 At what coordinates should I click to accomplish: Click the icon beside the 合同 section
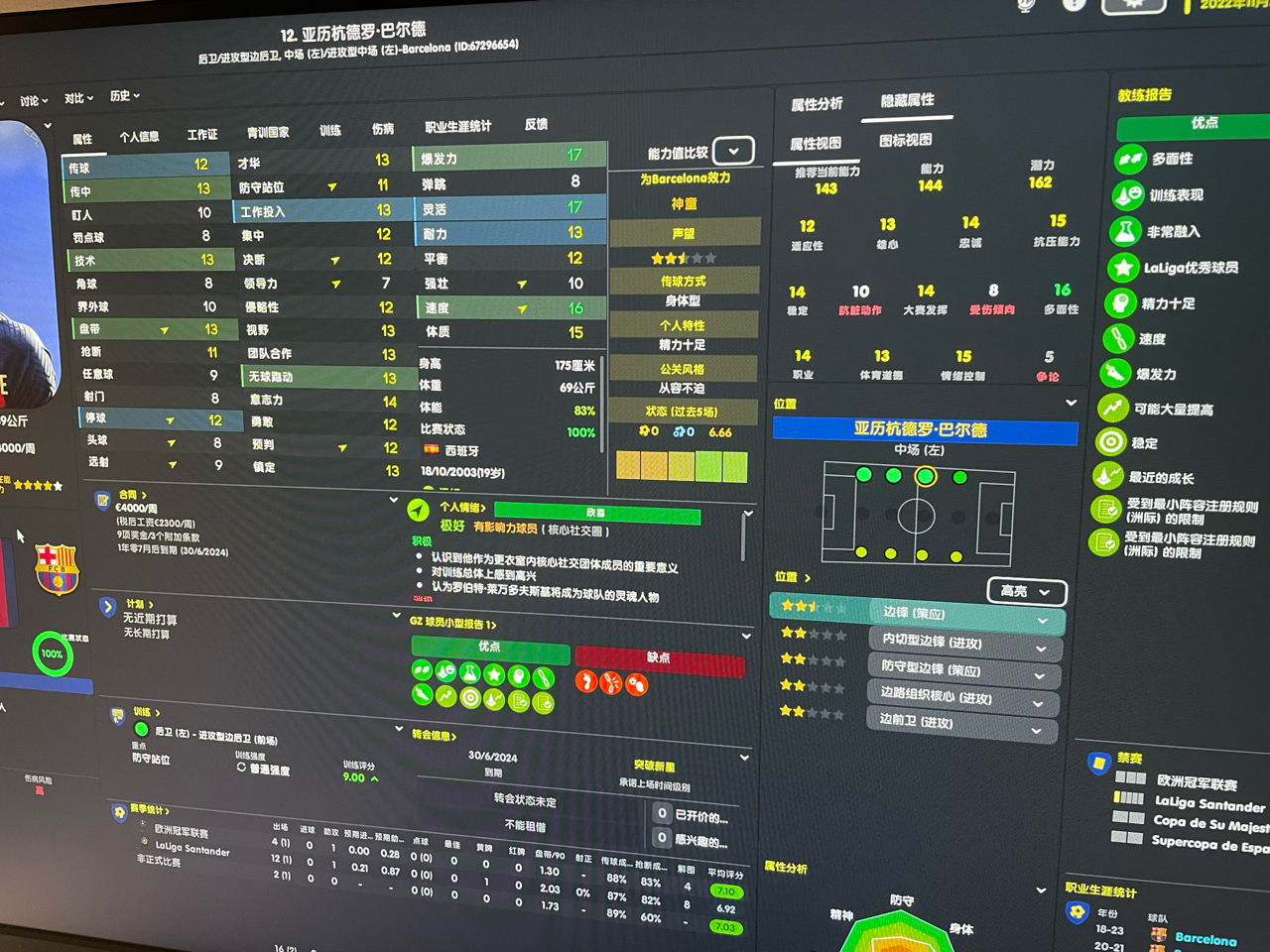(102, 500)
